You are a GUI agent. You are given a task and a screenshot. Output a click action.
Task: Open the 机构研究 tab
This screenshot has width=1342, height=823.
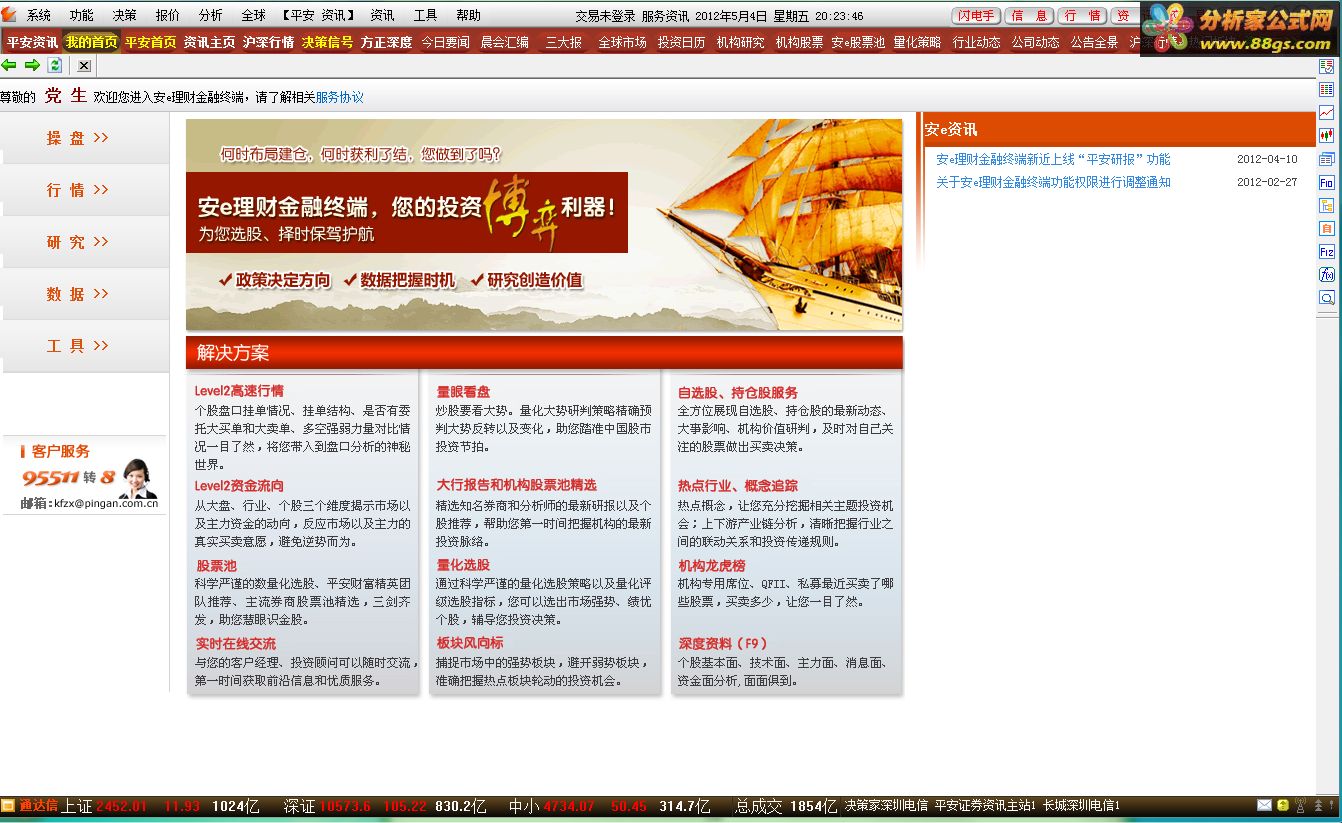tap(740, 42)
